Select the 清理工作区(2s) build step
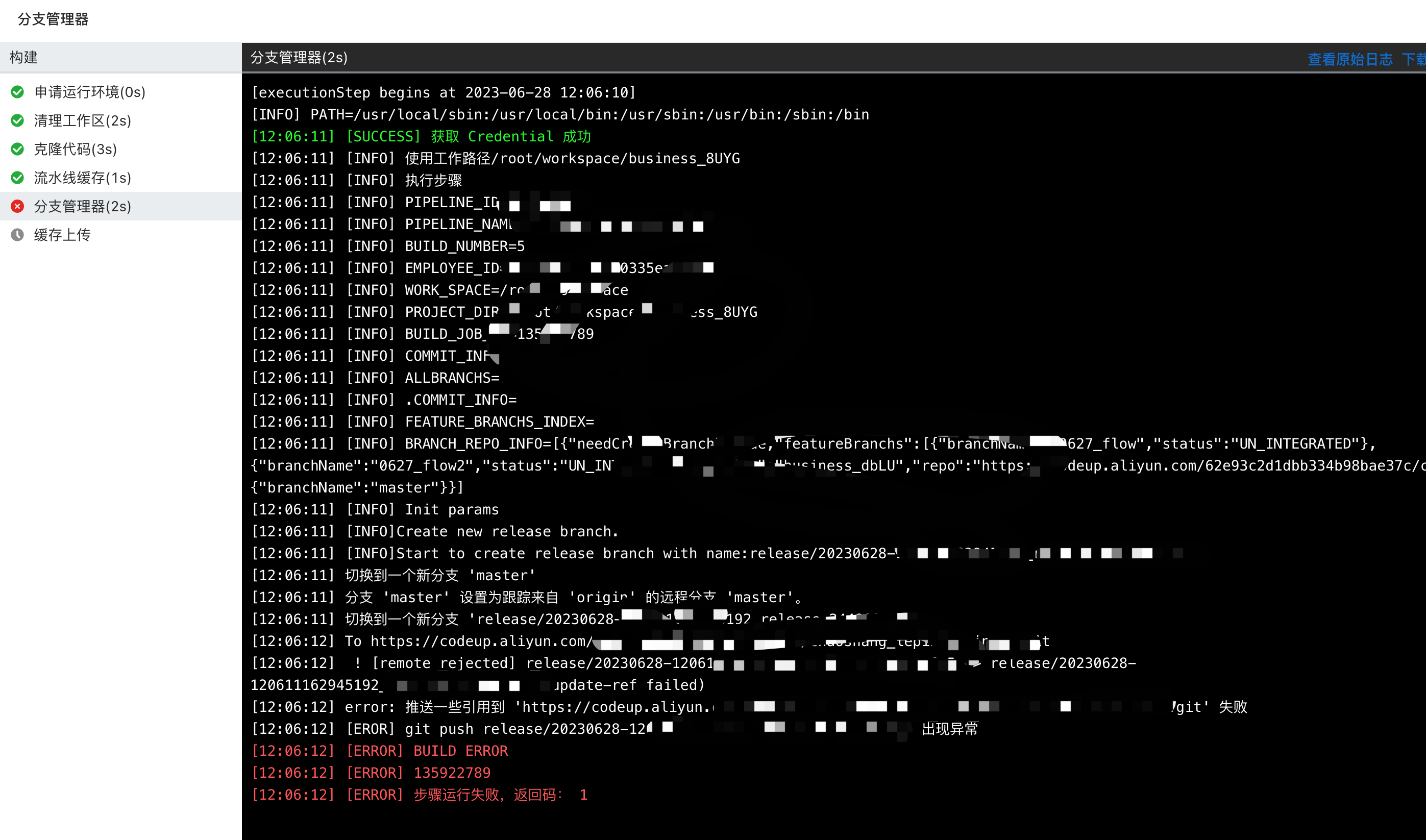Viewport: 1426px width, 840px height. [x=83, y=120]
